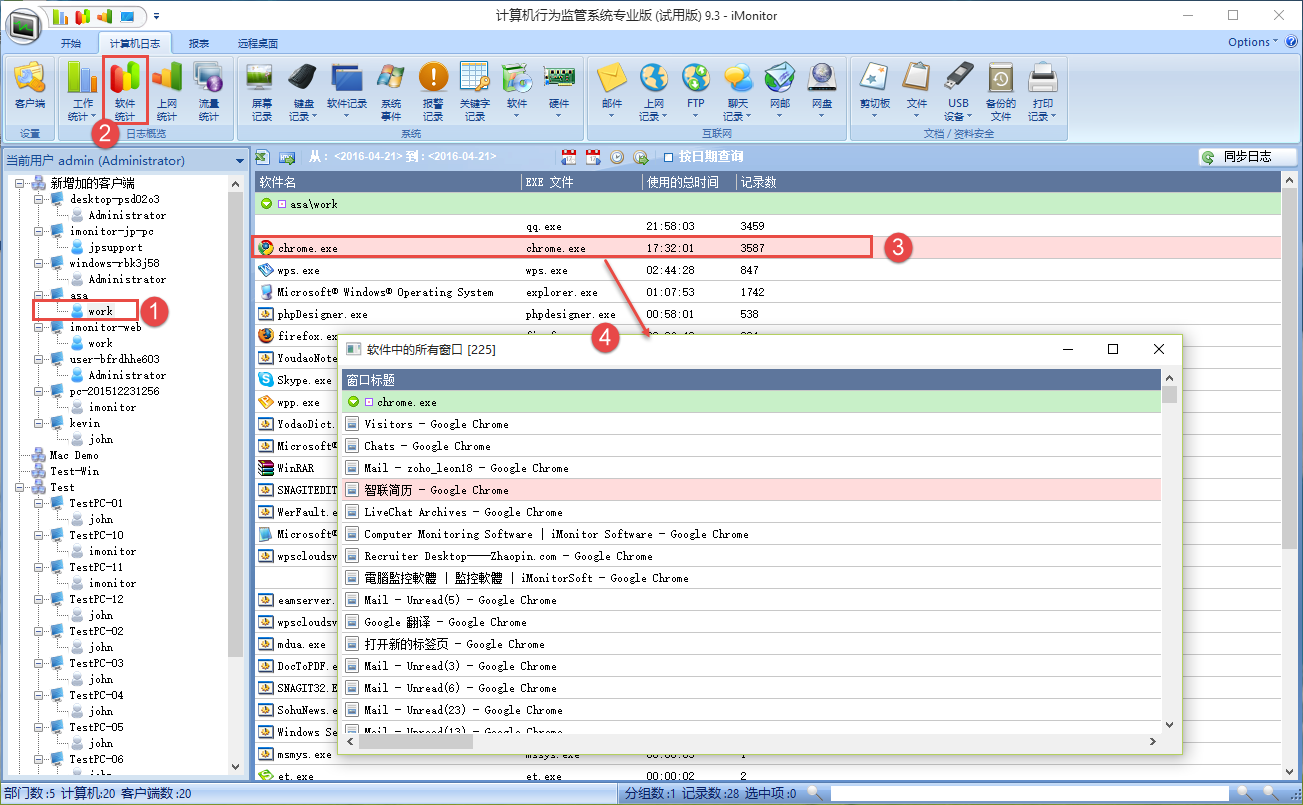The height and width of the screenshot is (805, 1303).
Task: Open 屏幕记录 screen records
Action: point(261,90)
